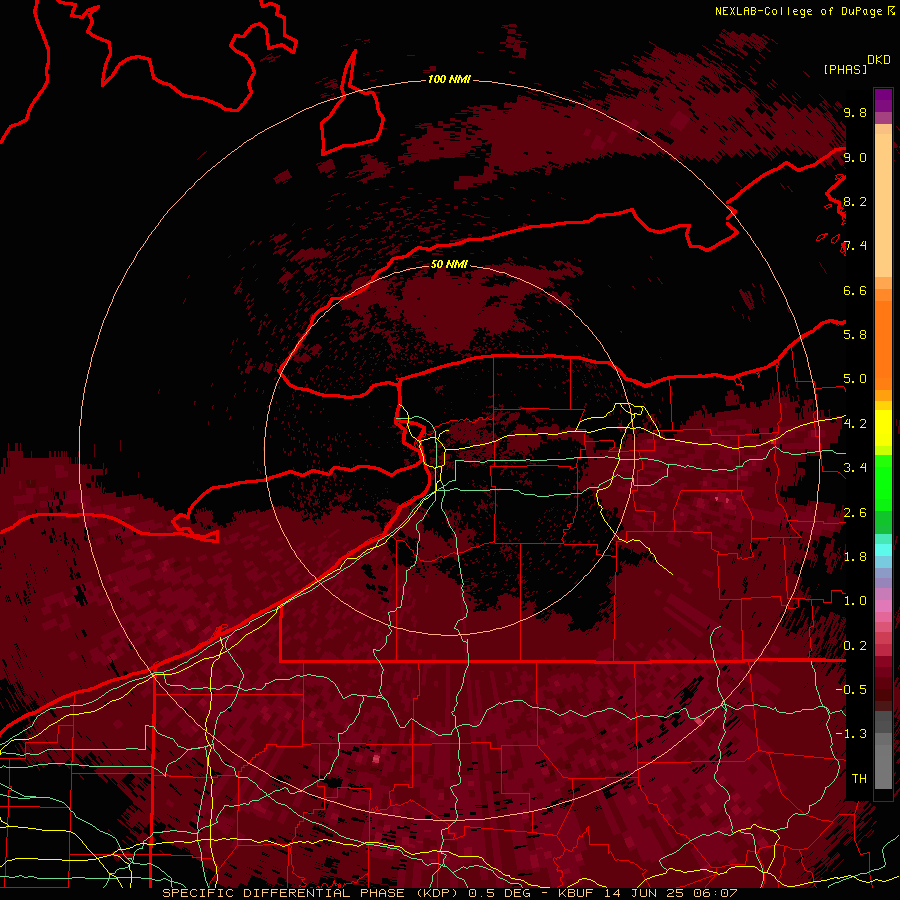Viewport: 900px width, 900px height.
Task: Click the TH threshold label
Action: click(x=859, y=779)
